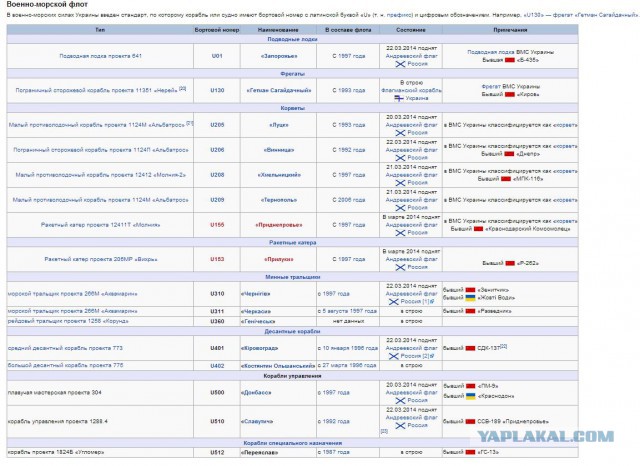This screenshot has width=640, height=466.
Task: Open the red «Прилуки» ship name link
Action: click(279, 259)
